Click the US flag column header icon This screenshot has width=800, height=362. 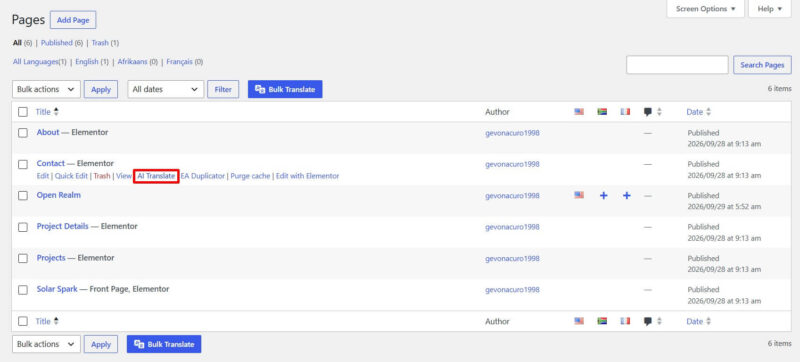pyautogui.click(x=579, y=112)
